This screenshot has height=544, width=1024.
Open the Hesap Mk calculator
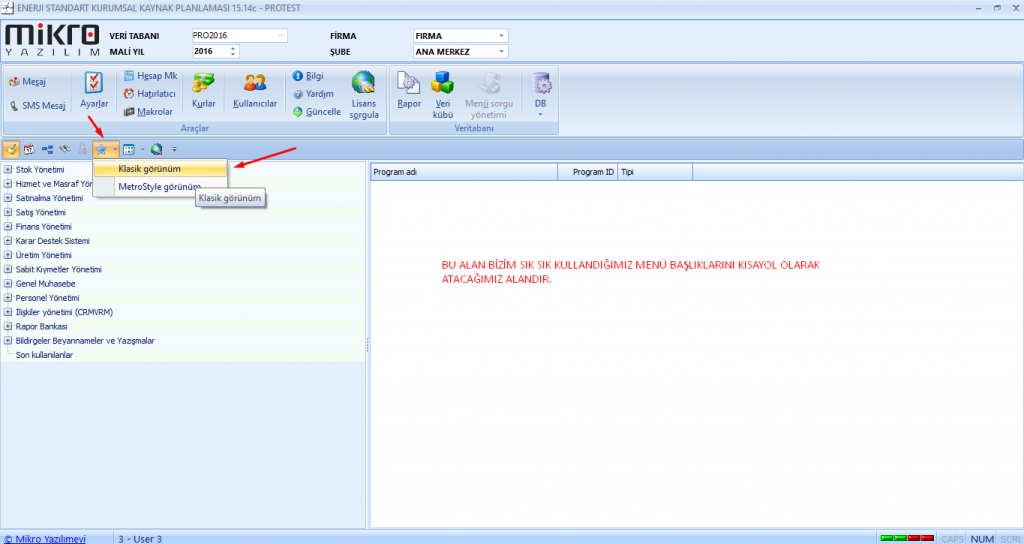[x=150, y=76]
